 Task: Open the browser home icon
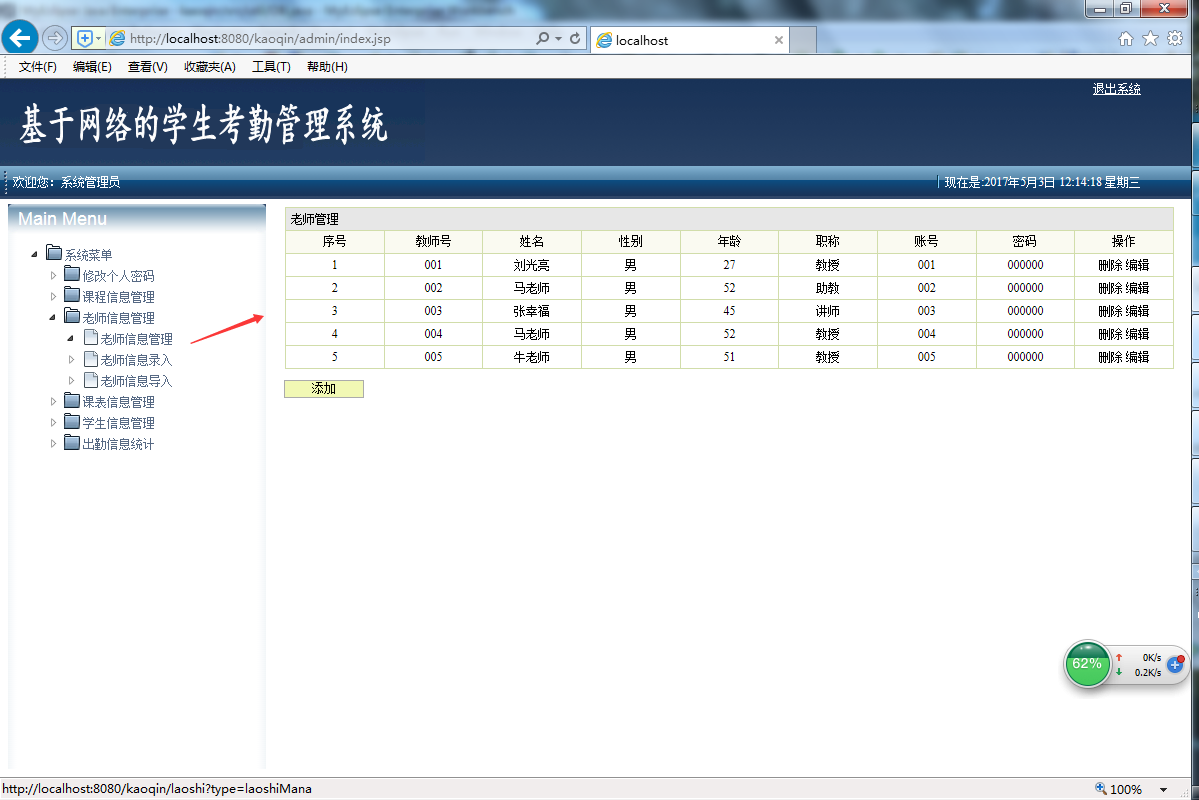(x=1126, y=39)
